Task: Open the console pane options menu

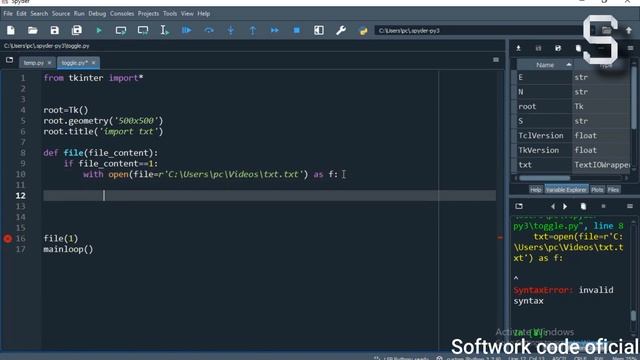Action: (630, 206)
